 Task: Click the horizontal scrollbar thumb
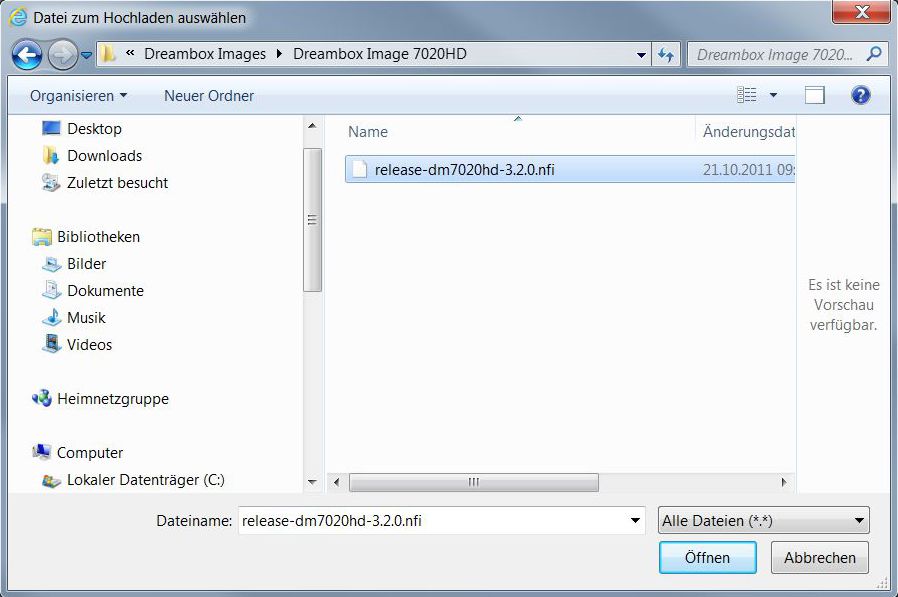(474, 482)
